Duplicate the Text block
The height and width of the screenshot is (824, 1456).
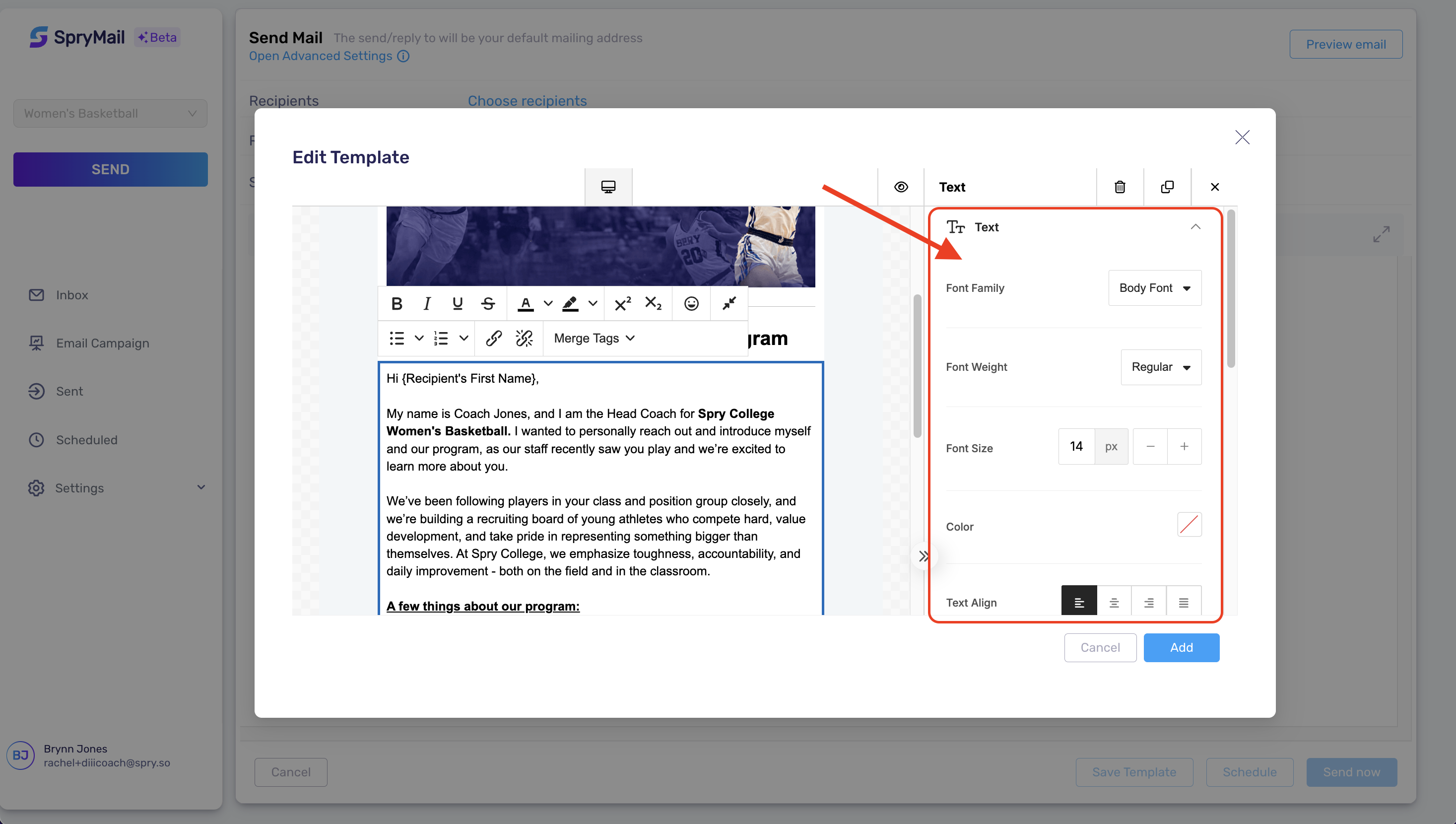(1168, 187)
